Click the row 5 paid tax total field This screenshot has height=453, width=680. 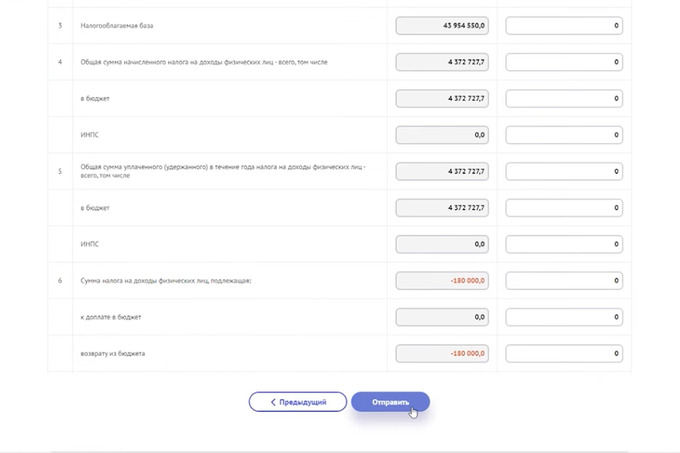click(442, 171)
